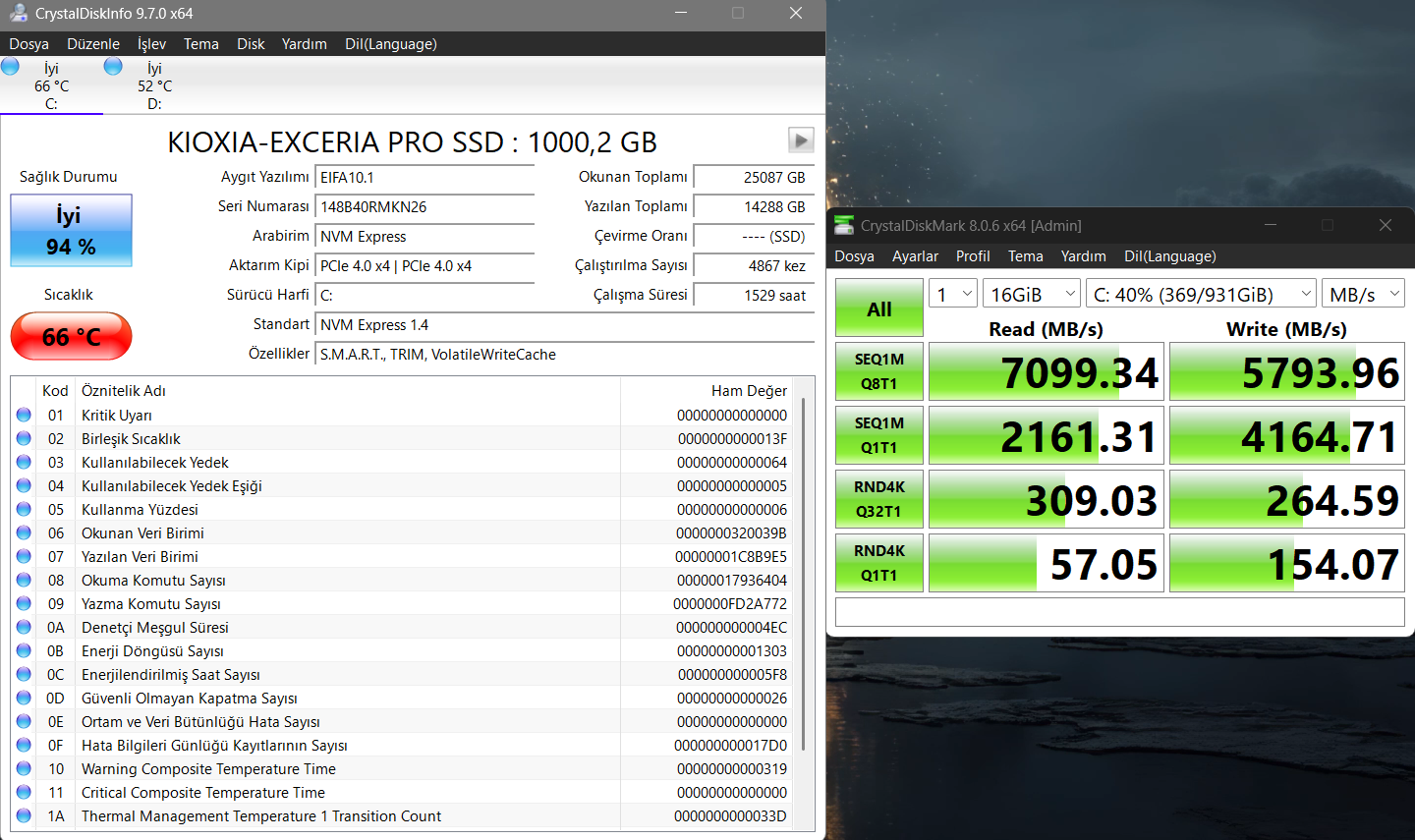
Task: Click status orb for Thermal Management Temperature row
Action: pyautogui.click(x=24, y=815)
